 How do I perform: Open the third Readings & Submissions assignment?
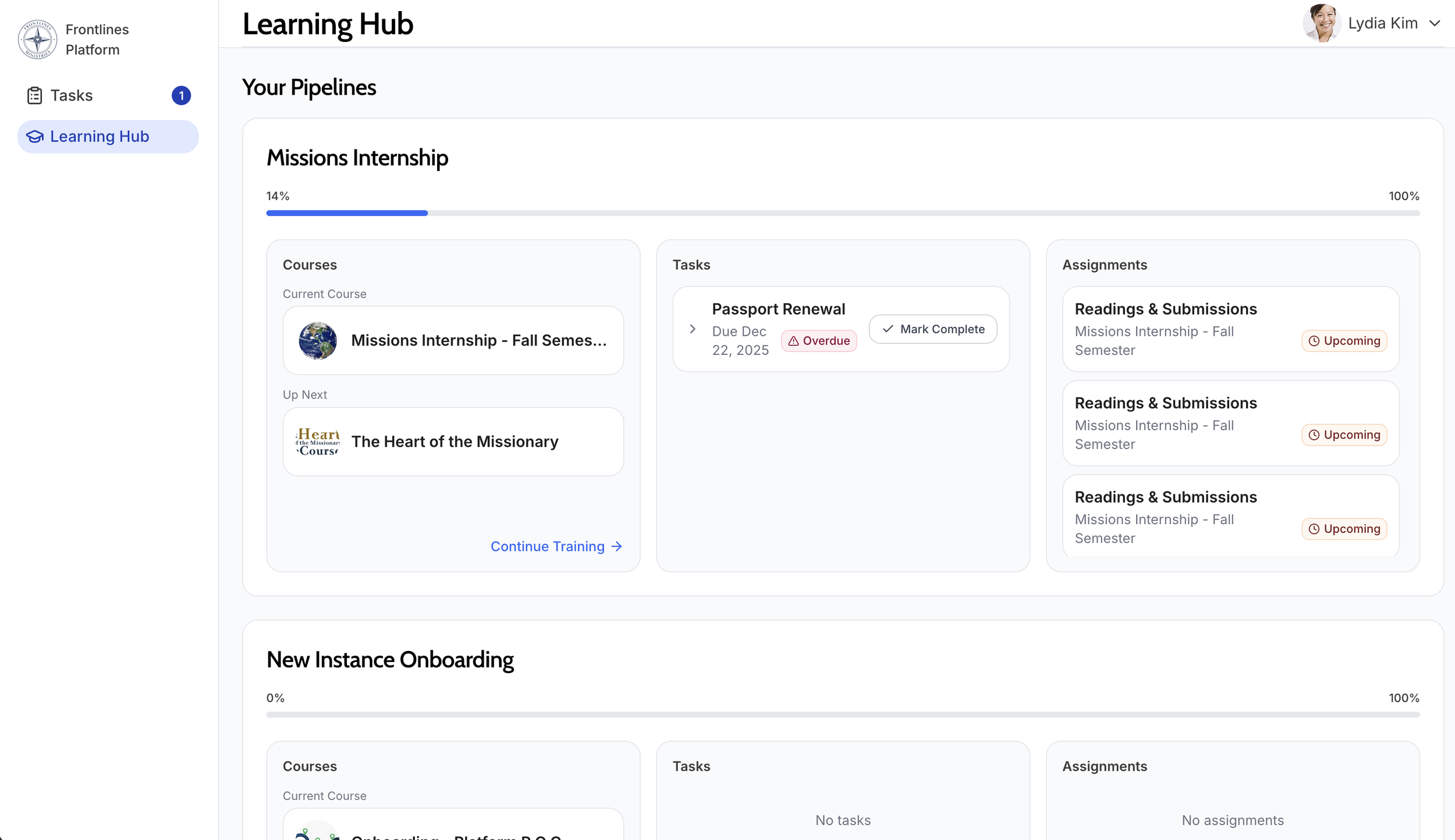pos(1230,516)
